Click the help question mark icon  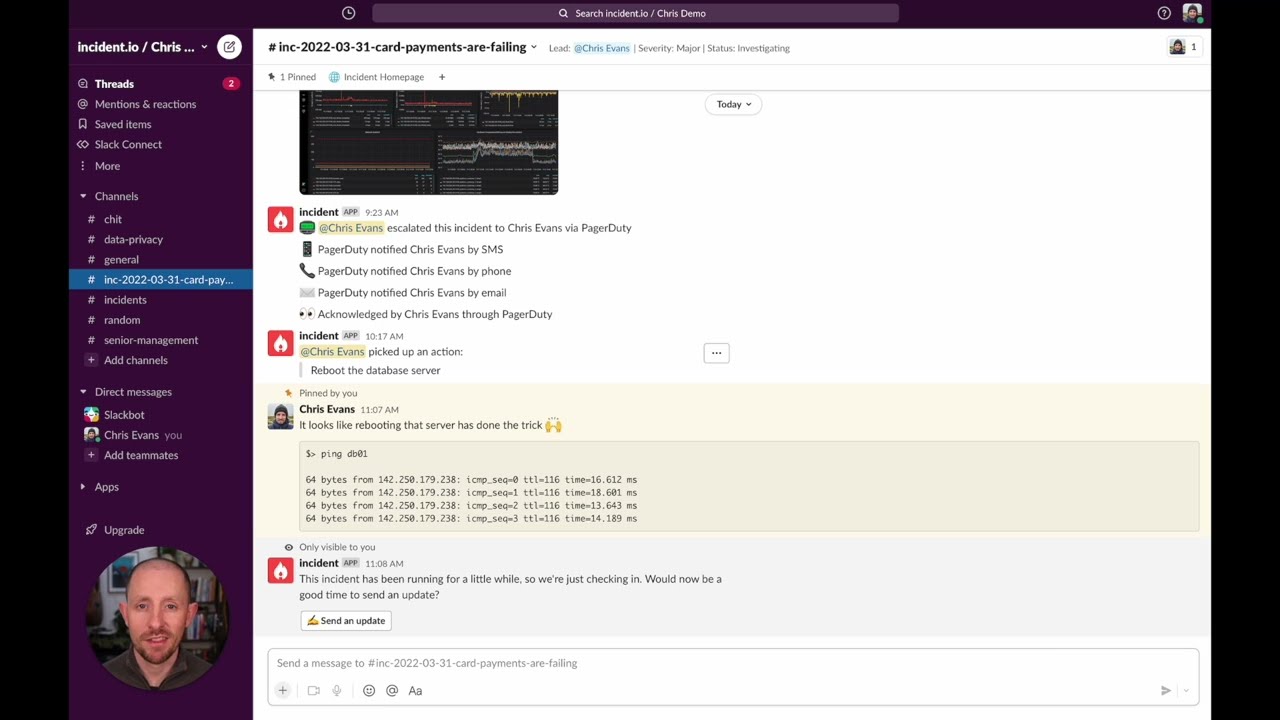(x=1164, y=13)
